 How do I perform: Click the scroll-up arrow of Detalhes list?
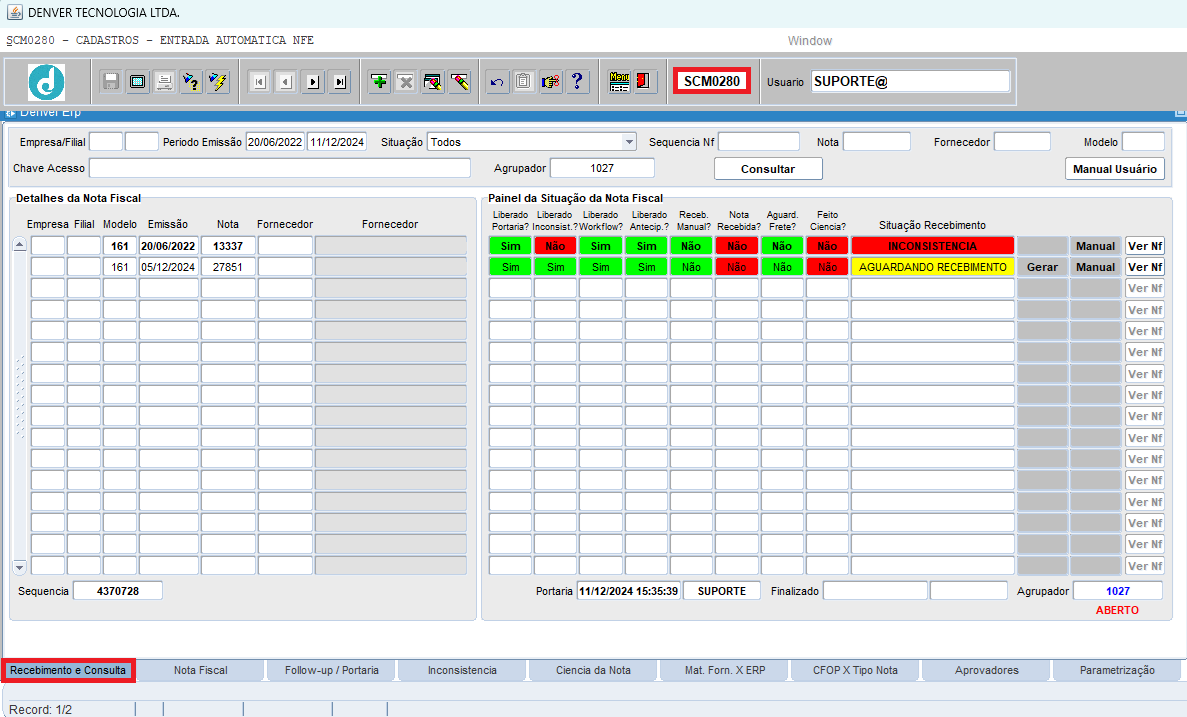click(x=20, y=245)
